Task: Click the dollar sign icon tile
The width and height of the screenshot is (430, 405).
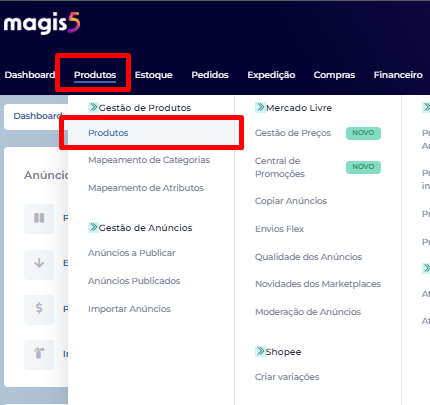Action: pos(39,309)
